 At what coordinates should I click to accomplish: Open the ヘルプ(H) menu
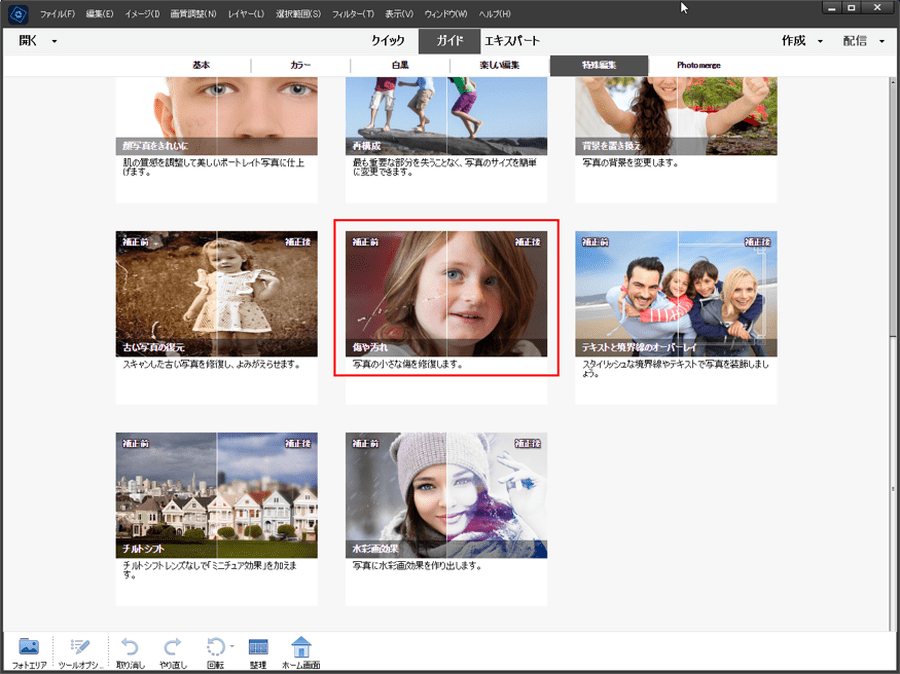(x=495, y=14)
